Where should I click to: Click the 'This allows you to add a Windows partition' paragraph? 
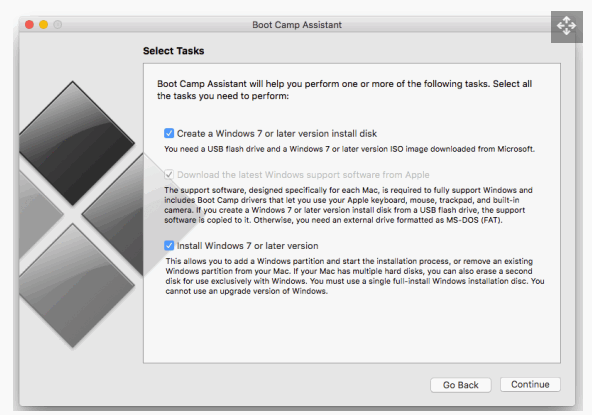coord(355,276)
